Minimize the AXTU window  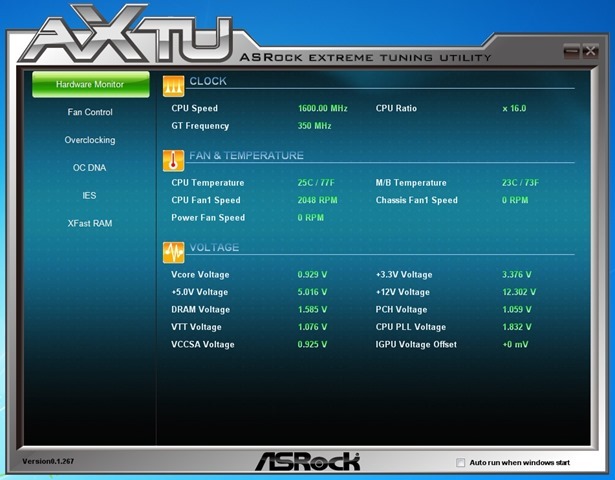pos(571,51)
